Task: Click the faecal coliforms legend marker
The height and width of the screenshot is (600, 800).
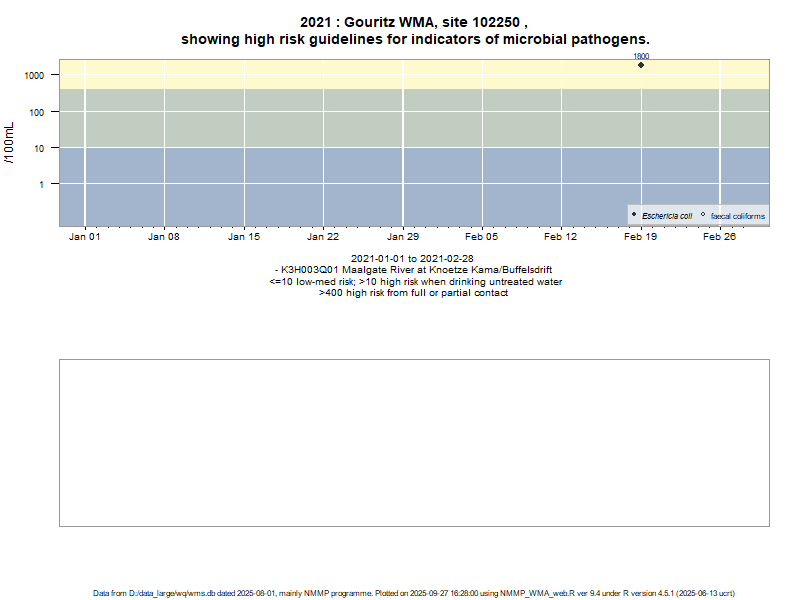Action: pyautogui.click(x=703, y=215)
